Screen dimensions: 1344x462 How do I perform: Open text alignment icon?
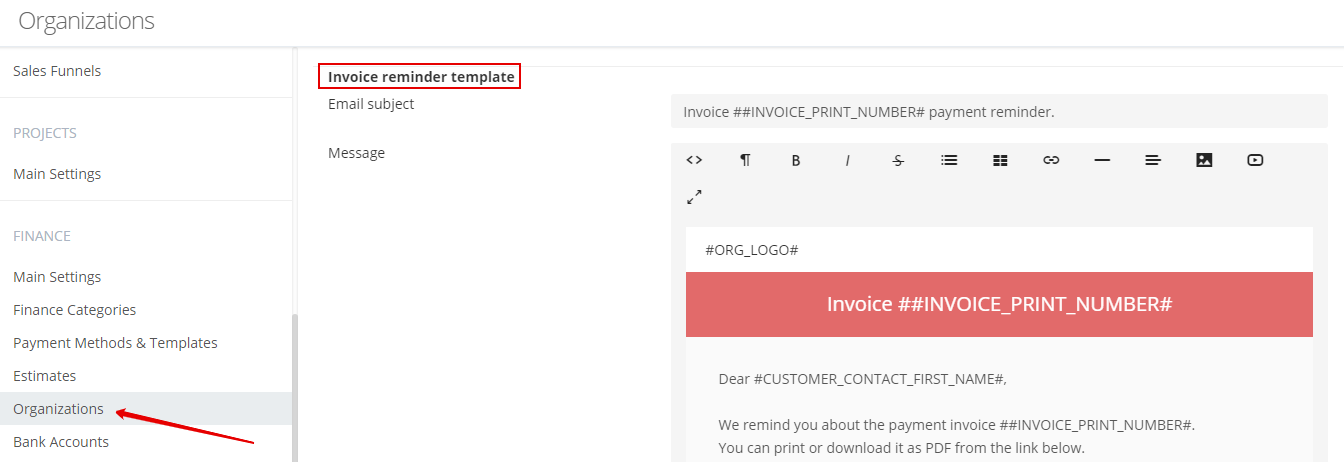pyautogui.click(x=1153, y=160)
